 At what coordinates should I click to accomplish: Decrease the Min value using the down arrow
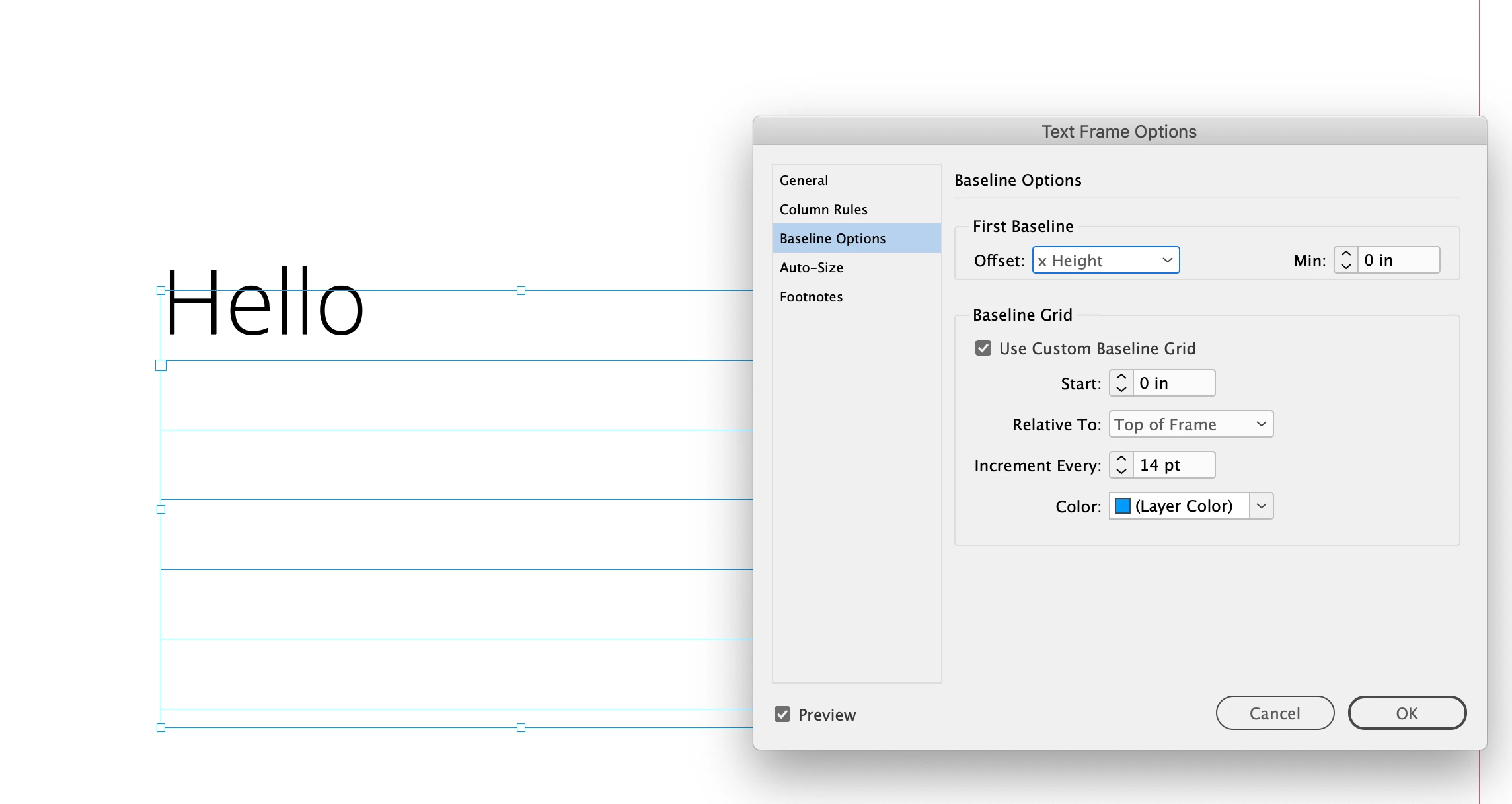pos(1345,266)
